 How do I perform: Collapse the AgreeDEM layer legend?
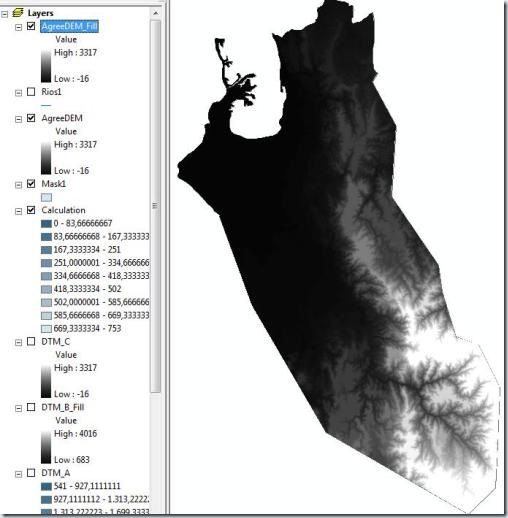coord(19,119)
